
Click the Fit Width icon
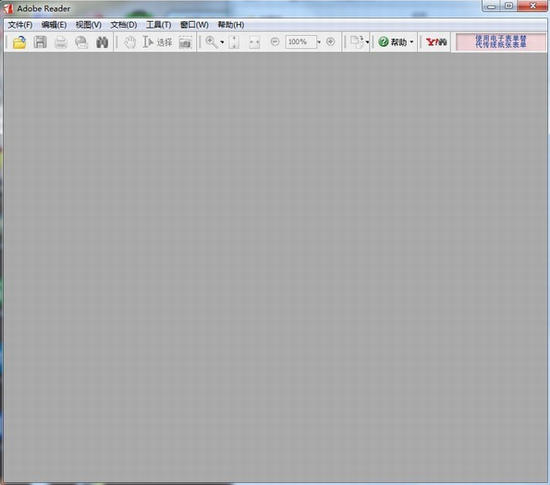254,42
